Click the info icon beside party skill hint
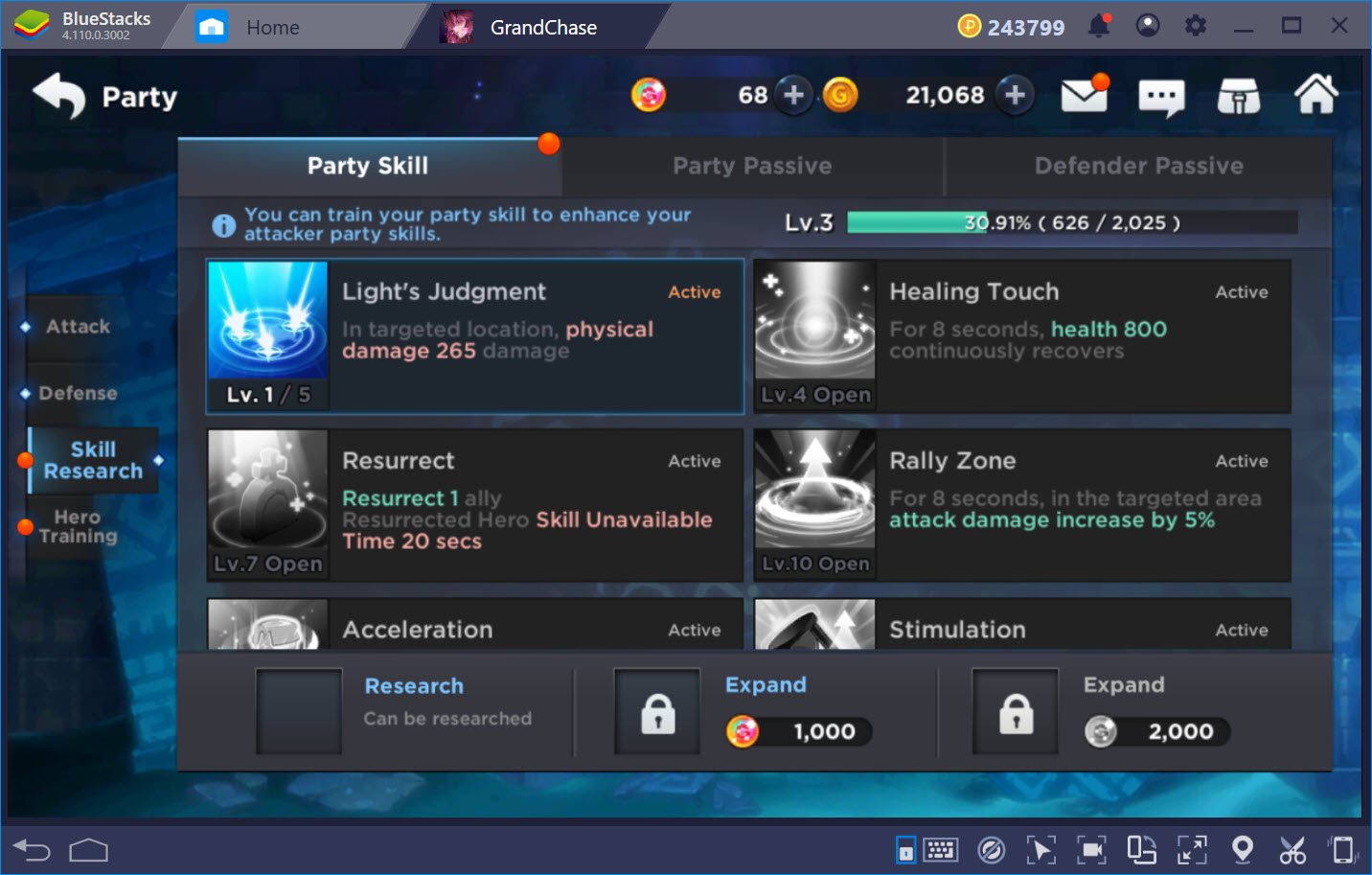The width and height of the screenshot is (1372, 875). [223, 225]
